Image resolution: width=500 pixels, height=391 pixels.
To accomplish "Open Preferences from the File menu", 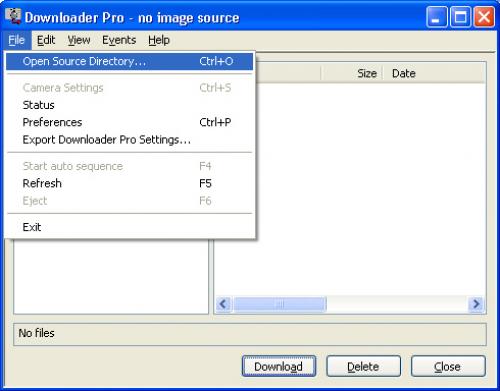I will 130,122.
